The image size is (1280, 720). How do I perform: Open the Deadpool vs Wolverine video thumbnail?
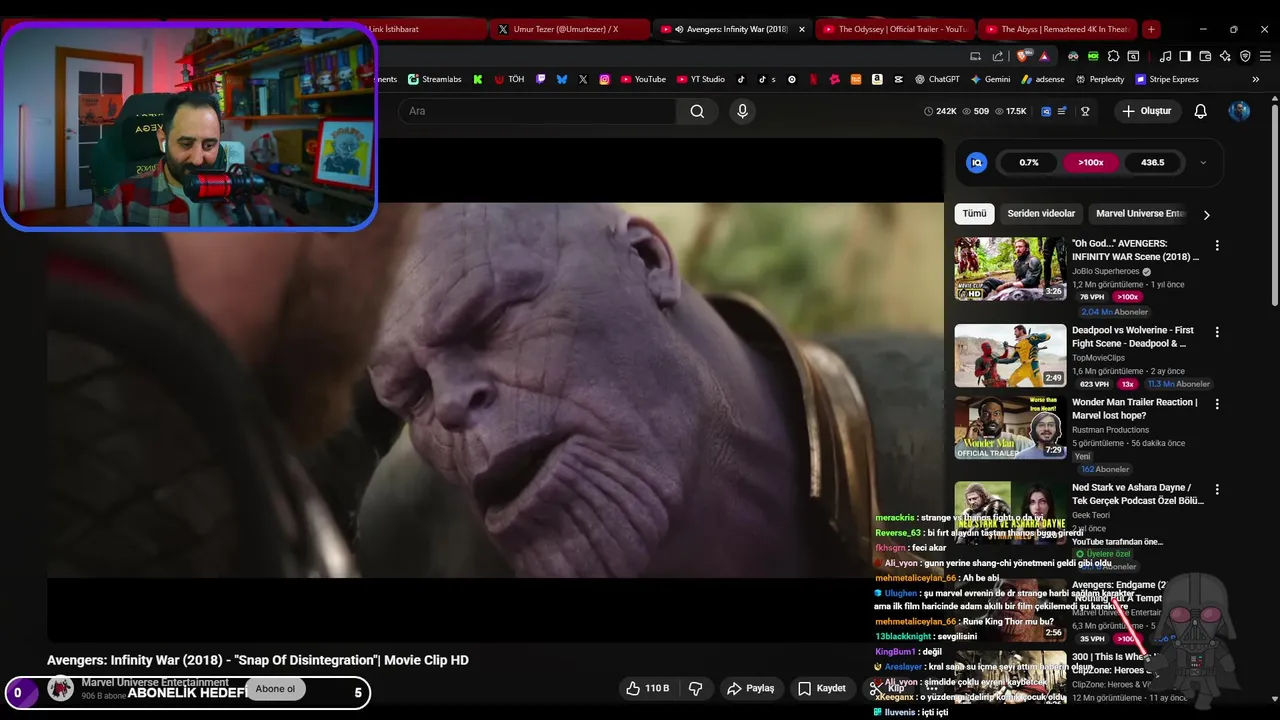1010,355
